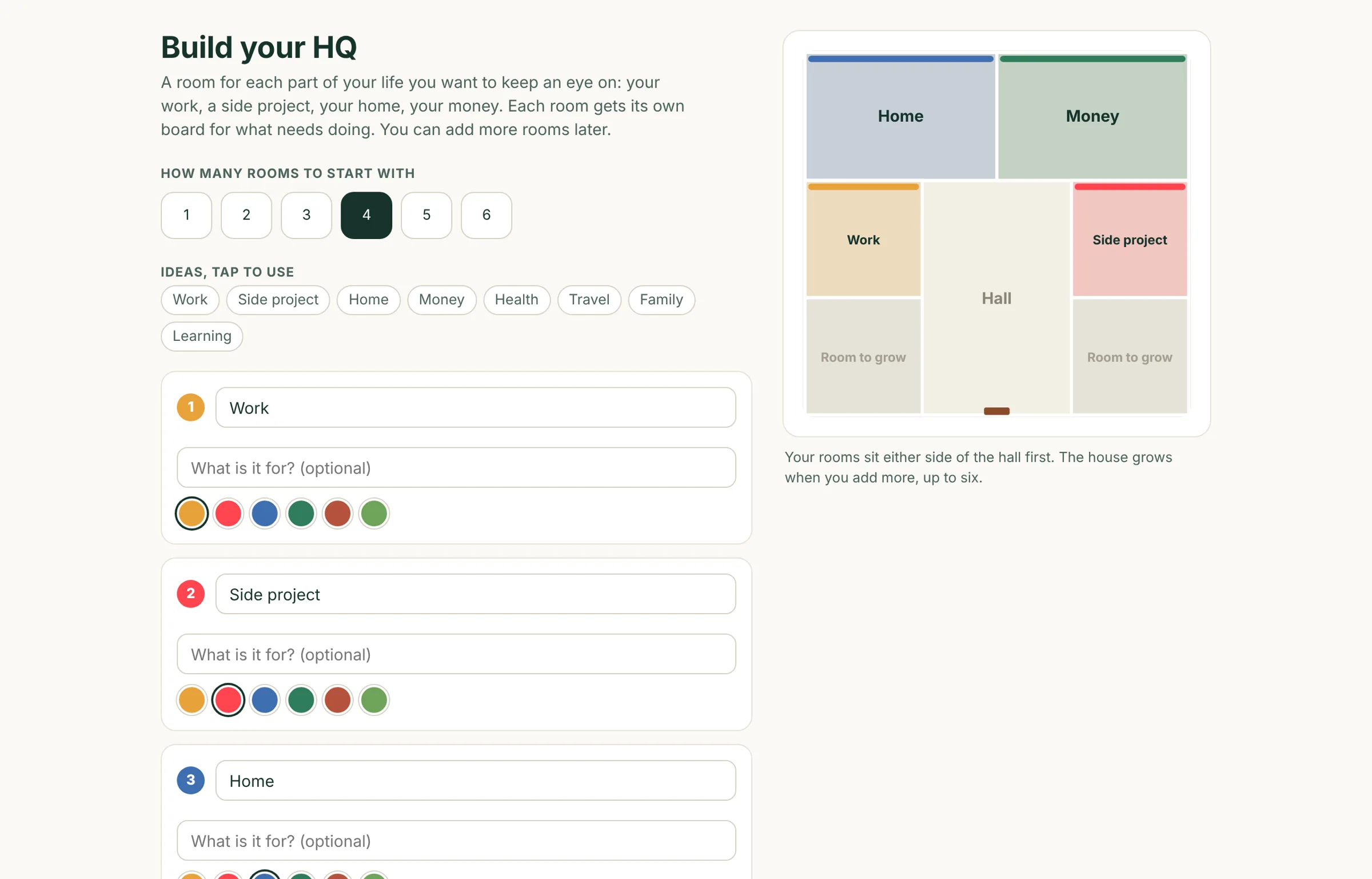
Task: Click the number 2 badge for Side project
Action: pyautogui.click(x=191, y=594)
